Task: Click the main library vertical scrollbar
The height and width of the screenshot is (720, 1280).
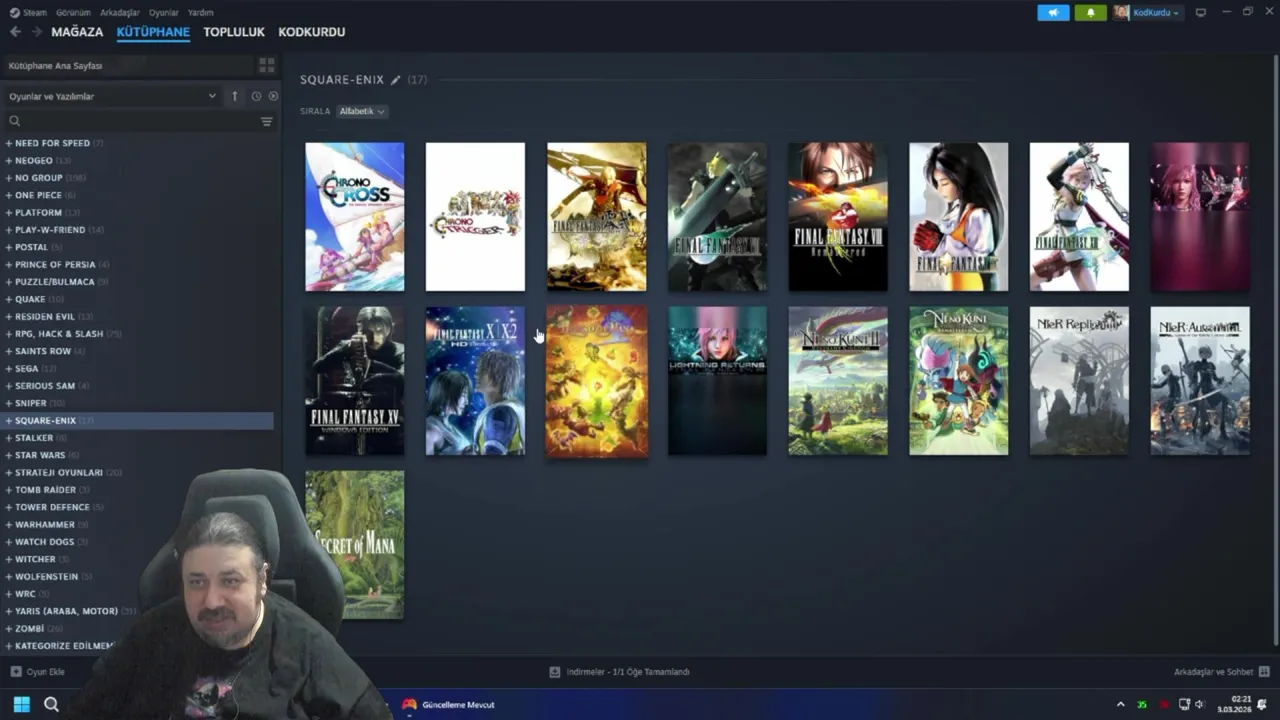Action: (x=1275, y=350)
